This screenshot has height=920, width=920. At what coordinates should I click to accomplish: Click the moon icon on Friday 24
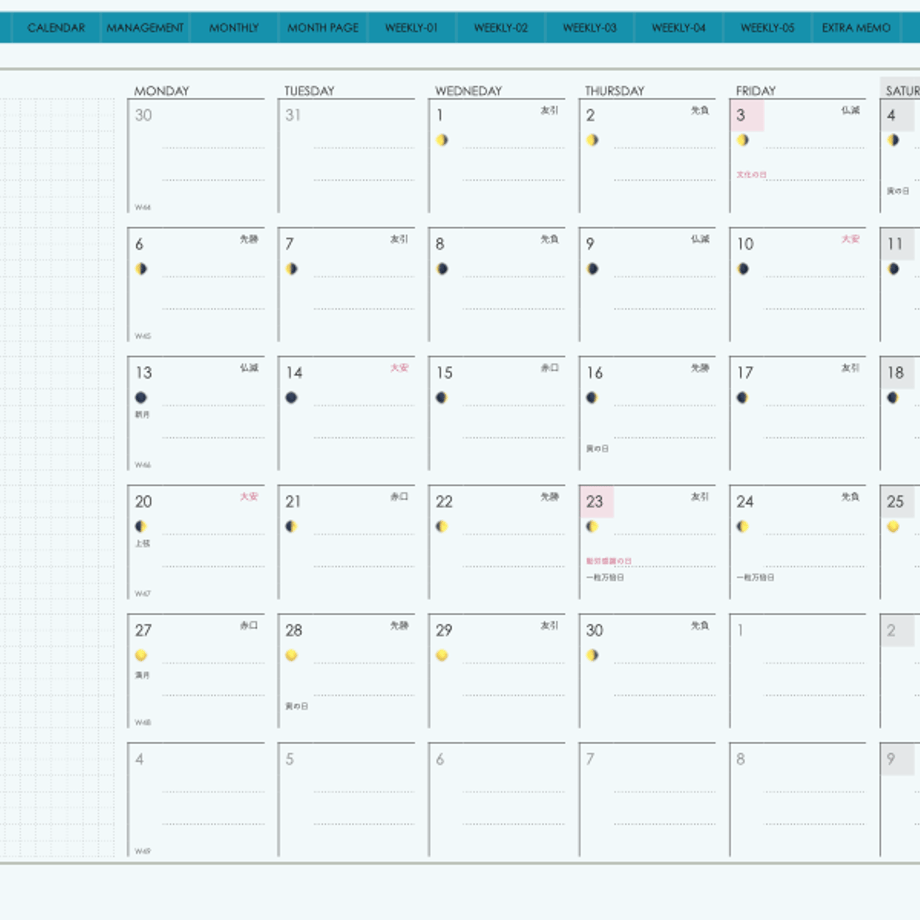coord(742,526)
